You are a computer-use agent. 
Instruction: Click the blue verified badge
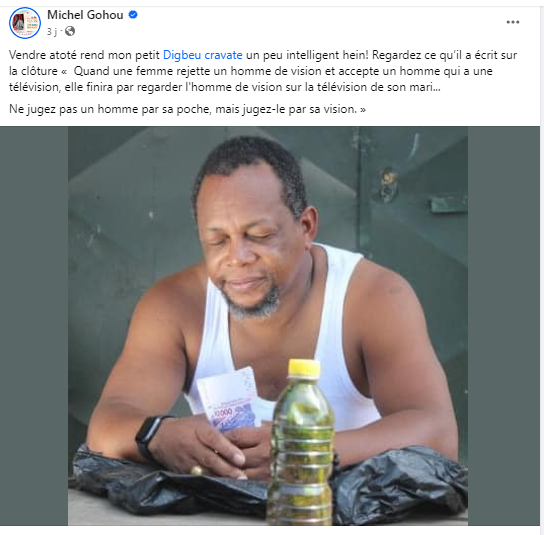pos(133,15)
